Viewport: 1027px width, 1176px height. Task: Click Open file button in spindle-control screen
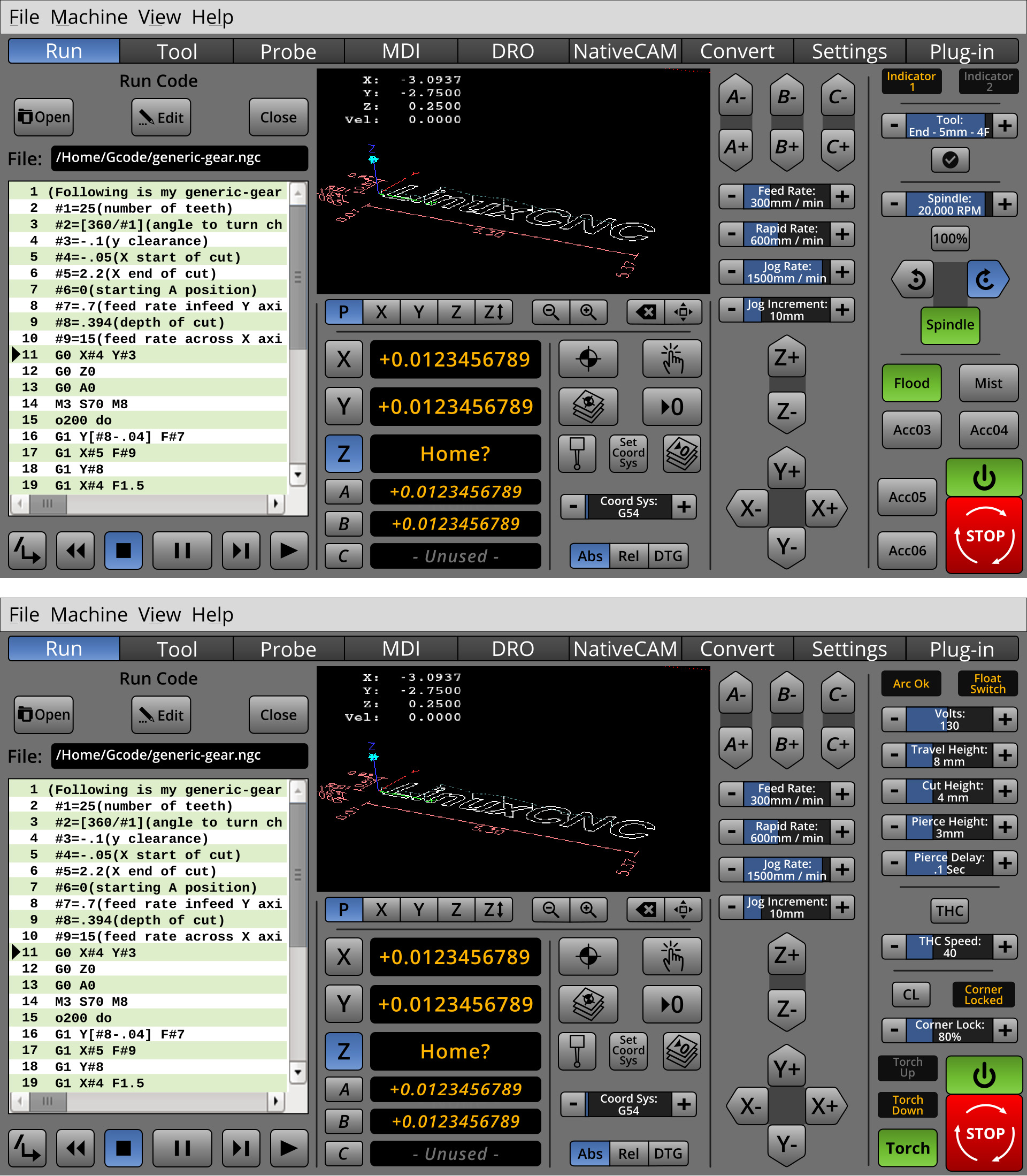[x=43, y=117]
